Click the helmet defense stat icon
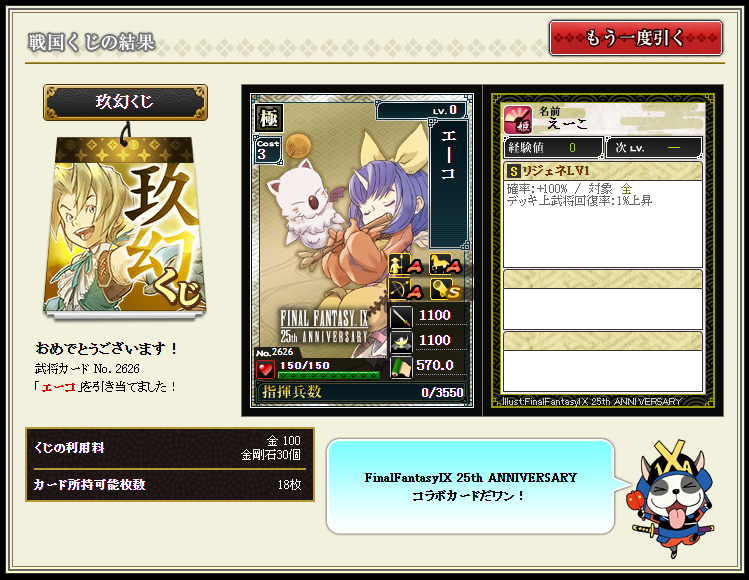 (x=401, y=342)
